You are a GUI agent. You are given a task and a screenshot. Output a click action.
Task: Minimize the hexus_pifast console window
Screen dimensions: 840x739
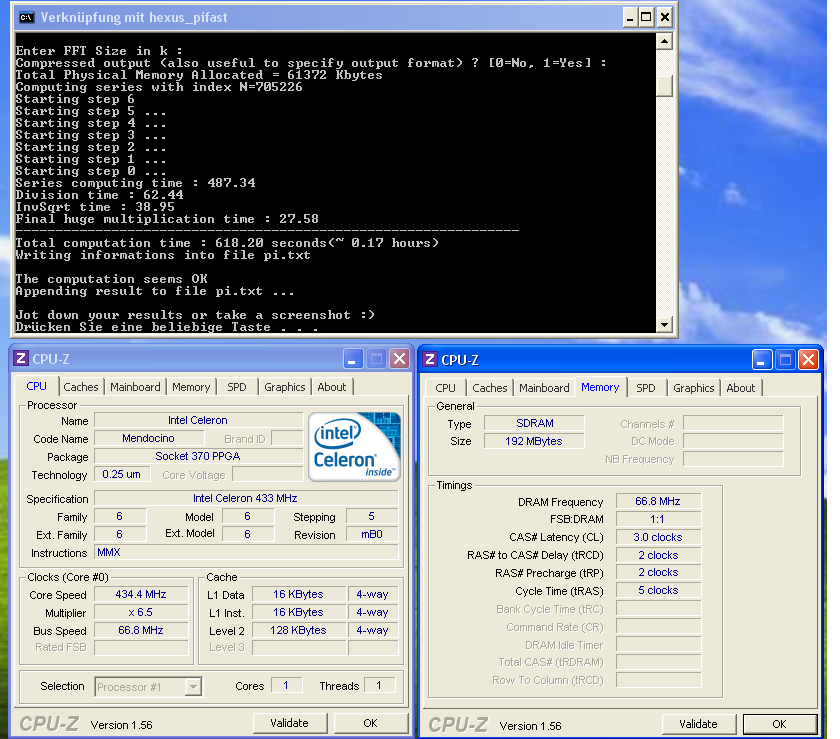point(631,18)
